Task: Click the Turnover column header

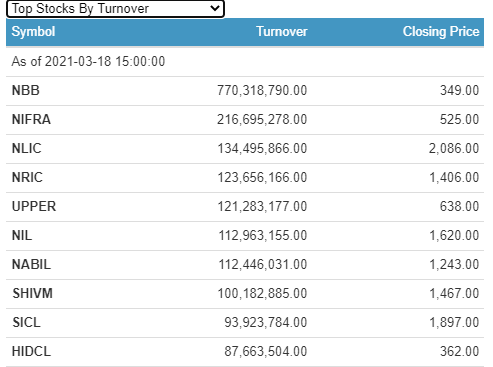Action: (282, 32)
